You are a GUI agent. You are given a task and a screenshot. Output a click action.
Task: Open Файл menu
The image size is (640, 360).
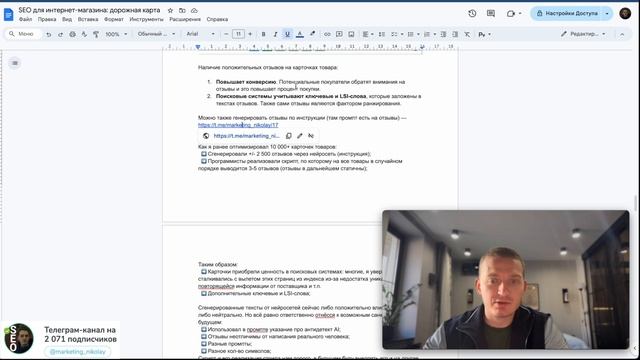click(25, 19)
